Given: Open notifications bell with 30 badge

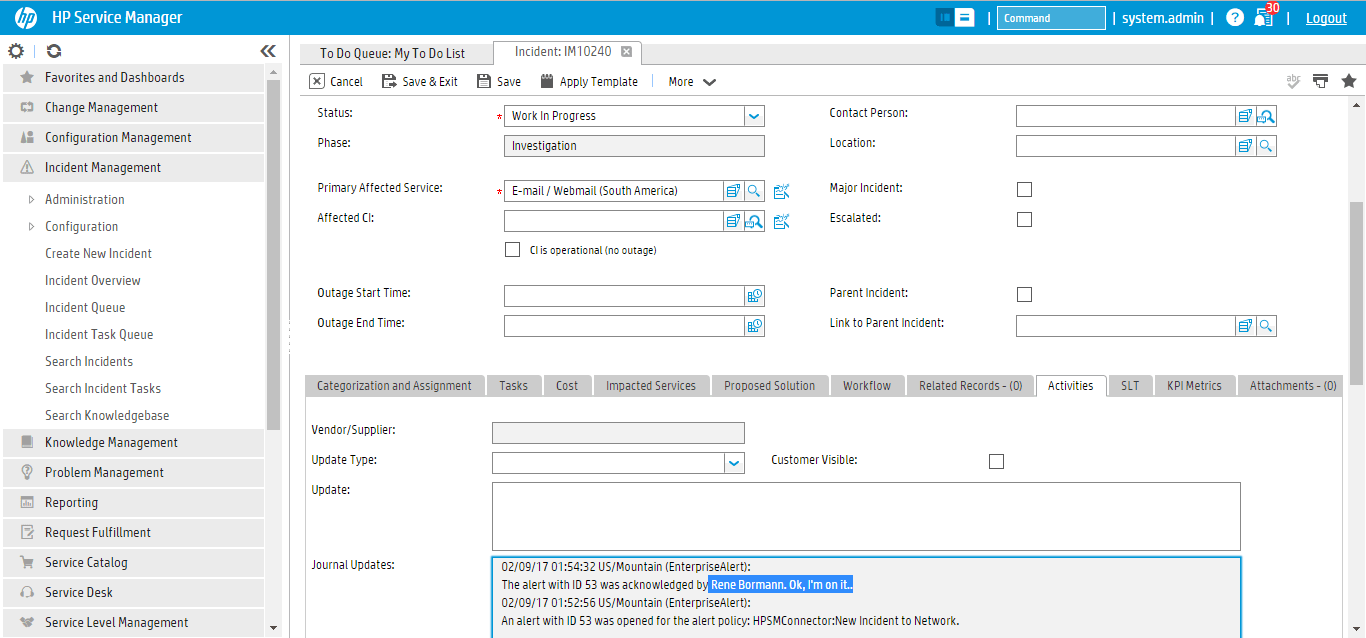Looking at the screenshot, I should [x=1265, y=17].
